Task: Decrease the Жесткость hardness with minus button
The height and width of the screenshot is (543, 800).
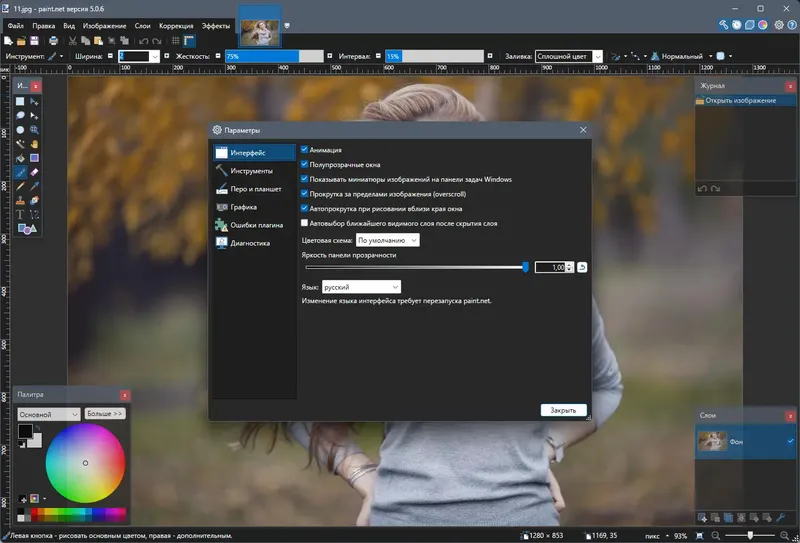Action: coord(218,56)
